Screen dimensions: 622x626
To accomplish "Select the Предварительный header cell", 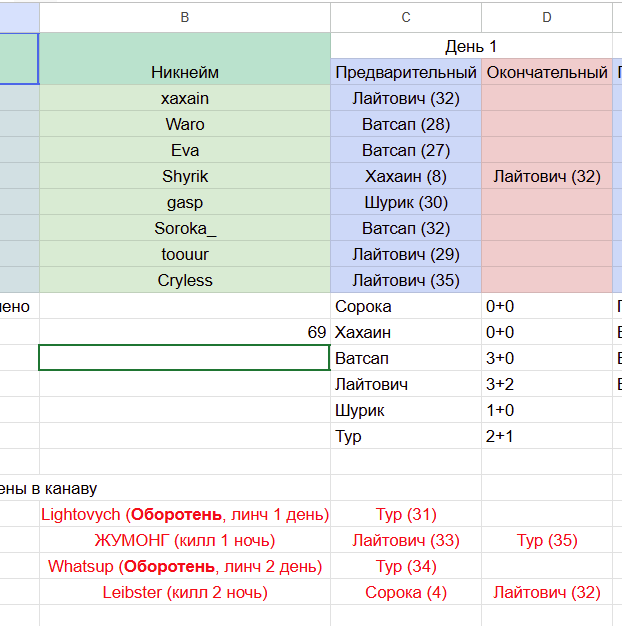I will (406, 72).
